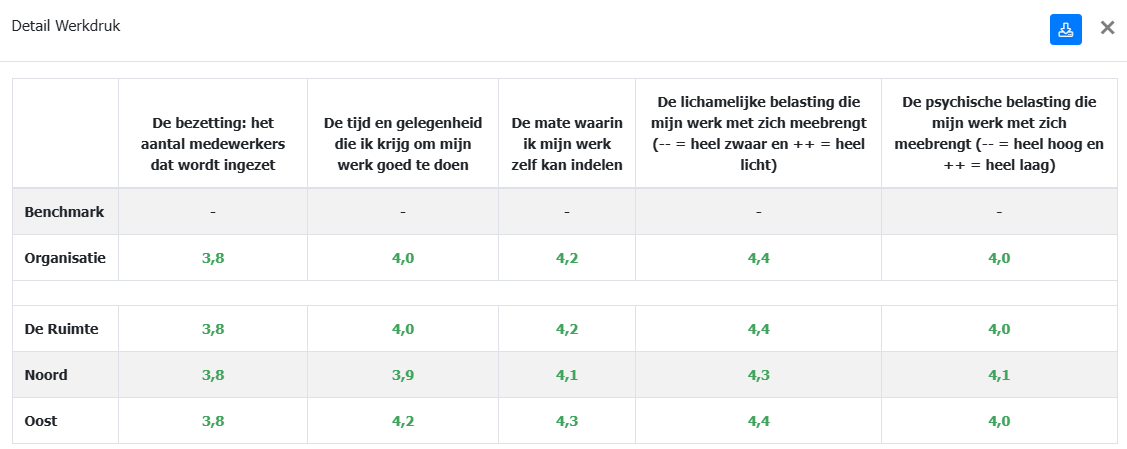Select the 'De mate waarin' column header
Viewport: 1127px width, 449px height.
coord(567,143)
